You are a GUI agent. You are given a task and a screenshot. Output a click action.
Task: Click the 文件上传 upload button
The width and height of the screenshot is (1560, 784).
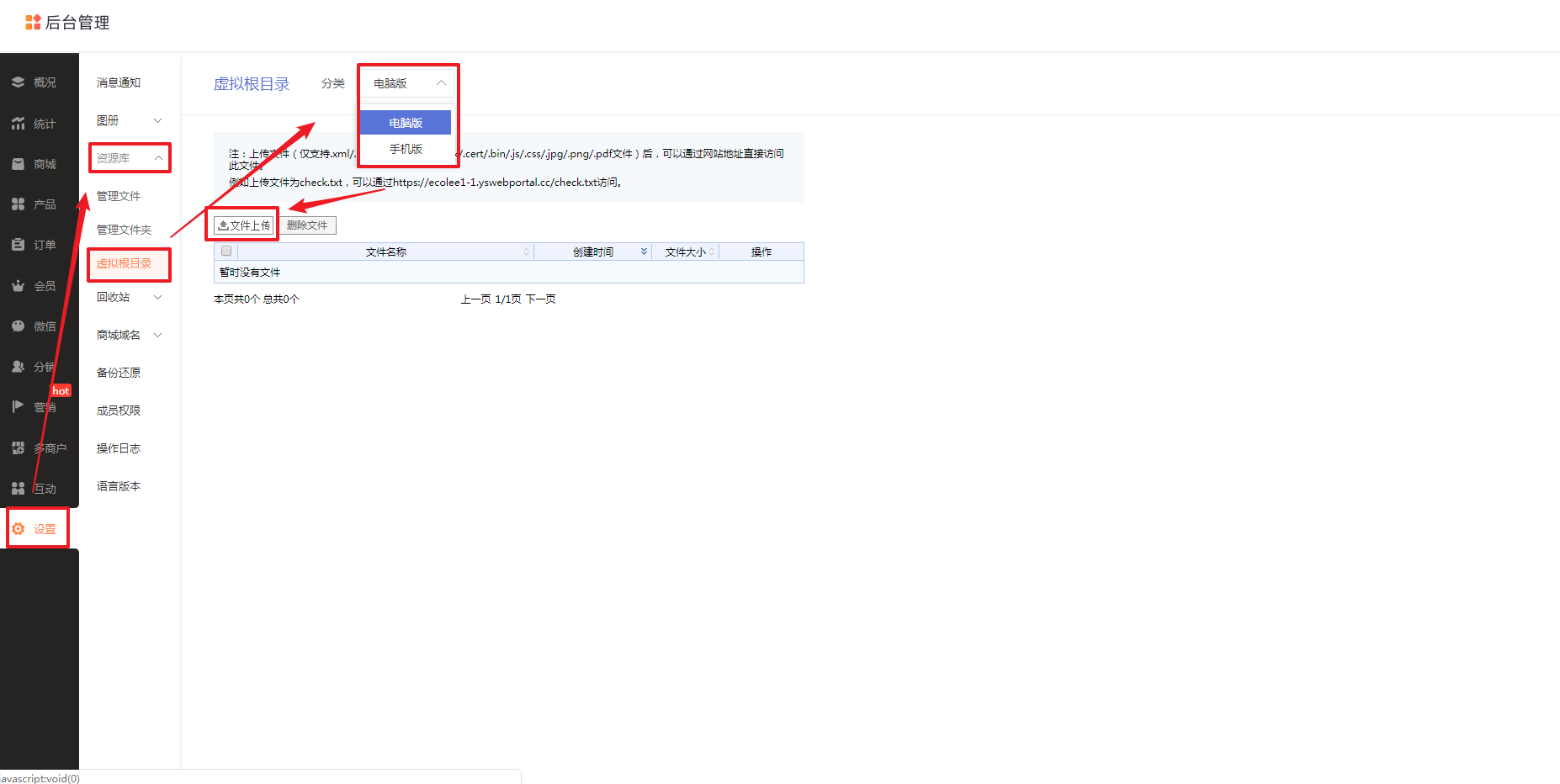tap(244, 225)
